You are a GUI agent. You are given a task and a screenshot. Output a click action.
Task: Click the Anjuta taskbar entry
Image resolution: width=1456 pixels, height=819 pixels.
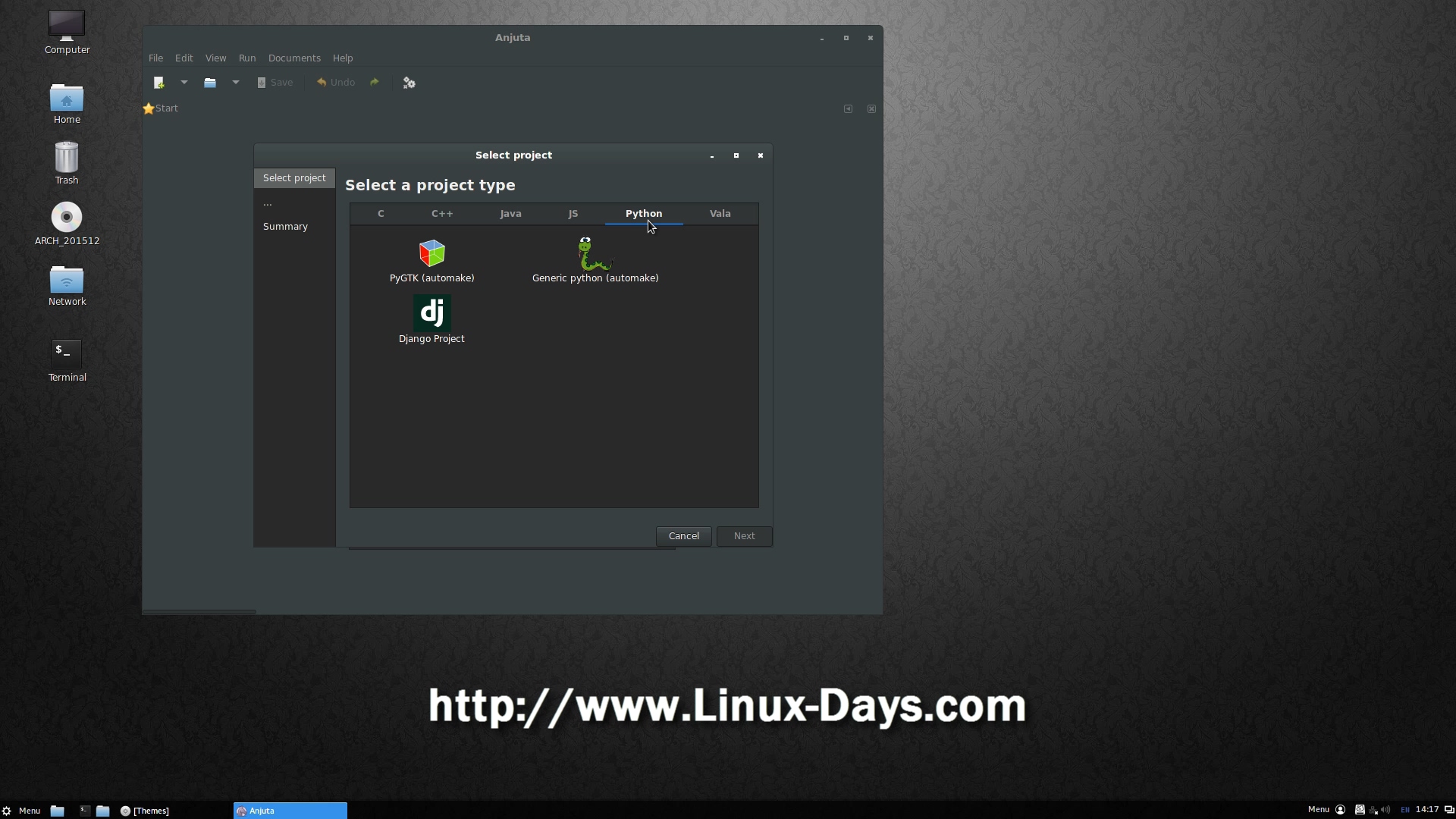[290, 811]
